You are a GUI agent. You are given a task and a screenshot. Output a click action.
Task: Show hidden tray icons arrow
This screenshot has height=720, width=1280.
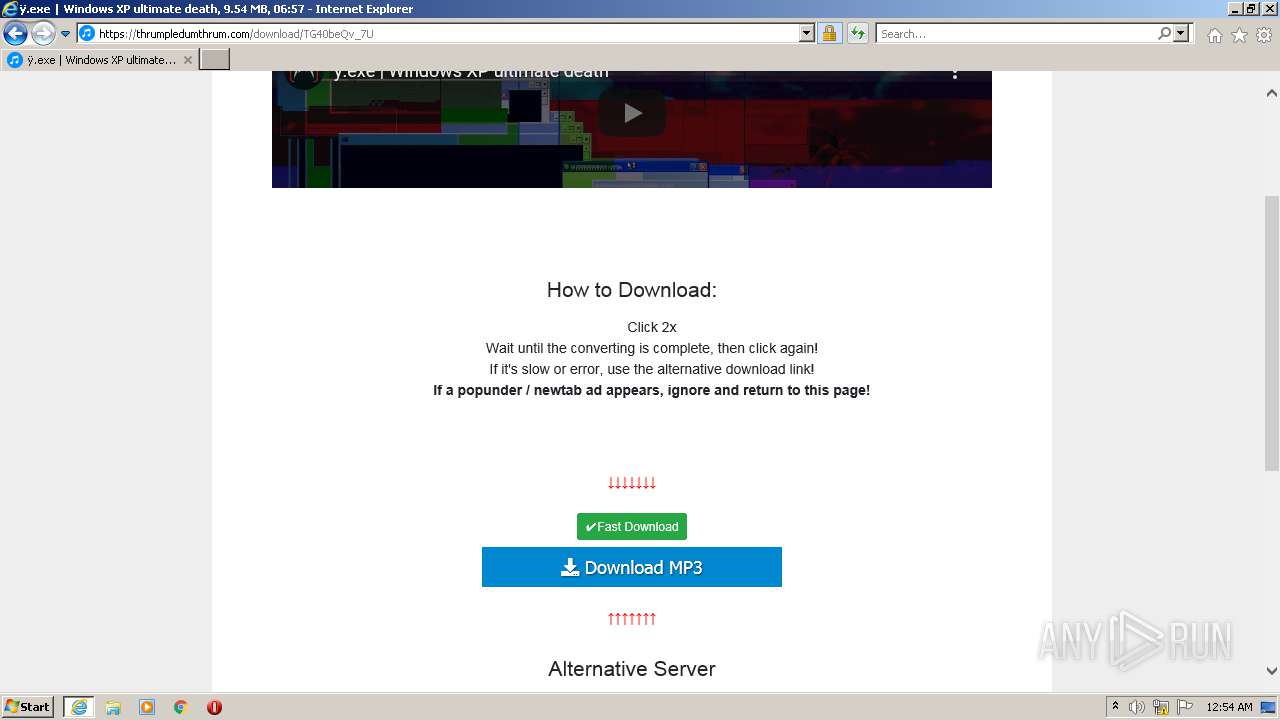pos(1116,707)
